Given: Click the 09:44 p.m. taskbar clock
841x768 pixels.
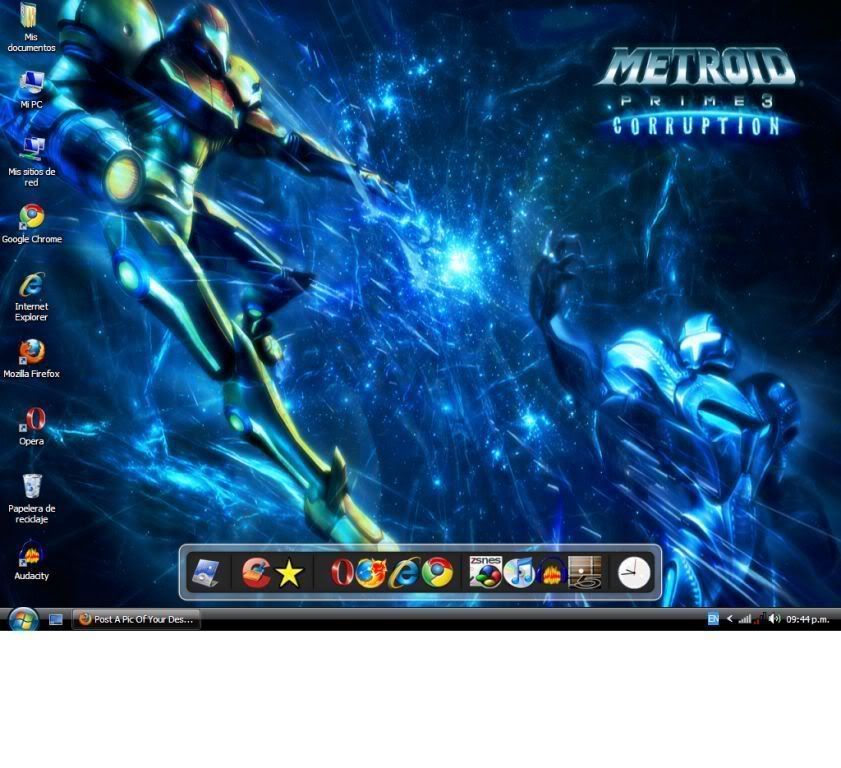Looking at the screenshot, I should click(807, 619).
